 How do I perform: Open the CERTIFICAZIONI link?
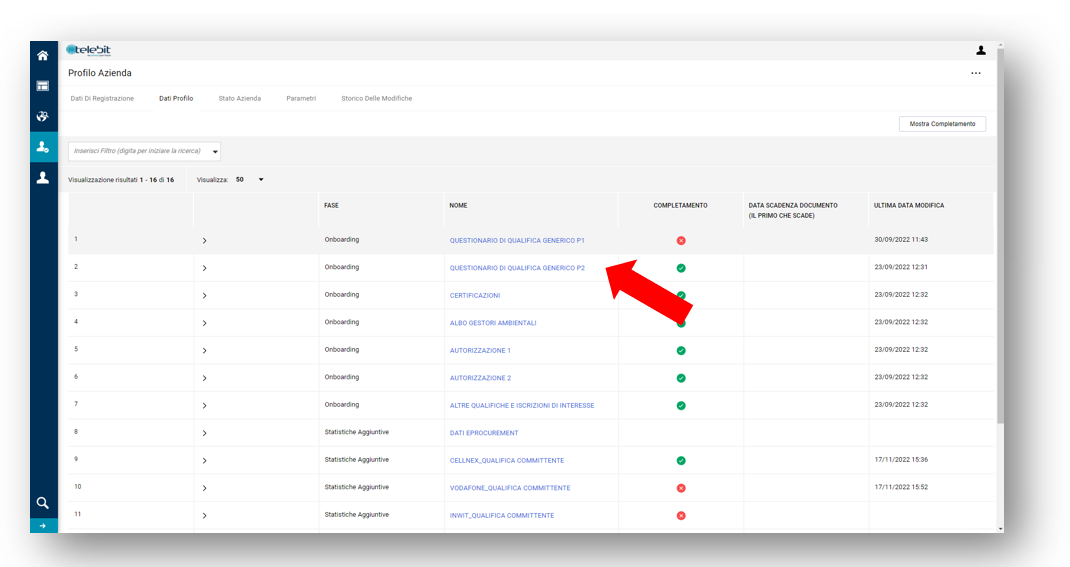(475, 296)
